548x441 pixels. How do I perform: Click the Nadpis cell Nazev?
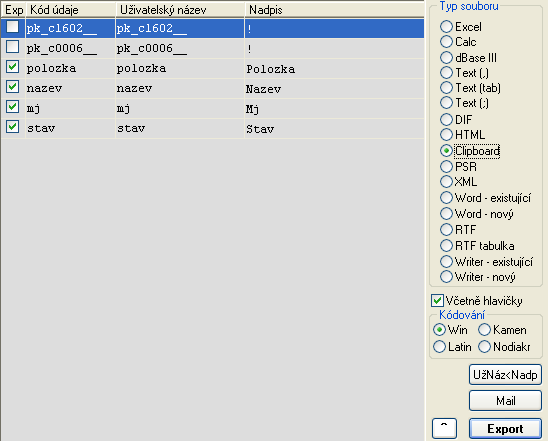[x=334, y=88]
